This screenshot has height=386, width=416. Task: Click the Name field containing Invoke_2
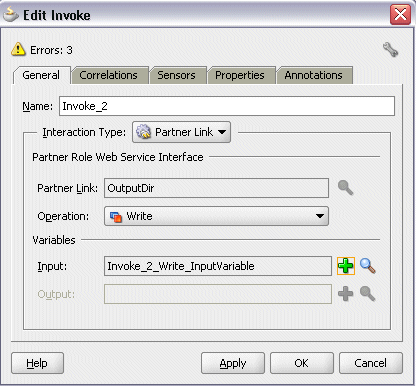click(227, 106)
